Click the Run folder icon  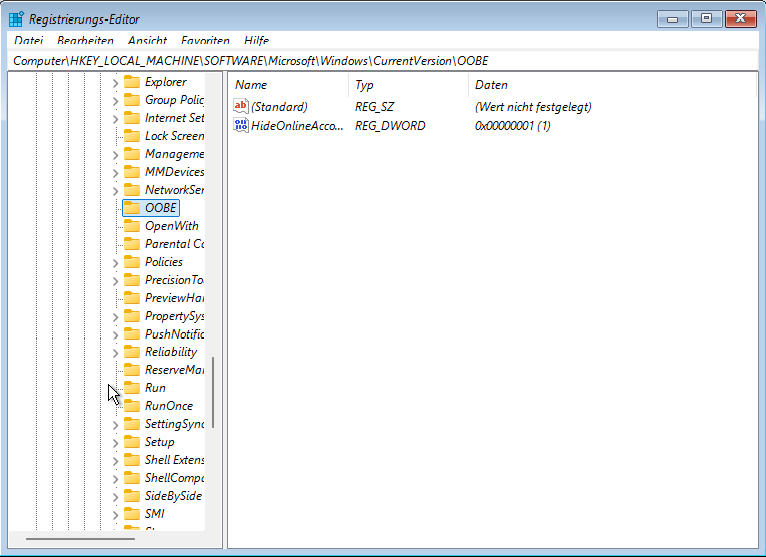(x=132, y=388)
